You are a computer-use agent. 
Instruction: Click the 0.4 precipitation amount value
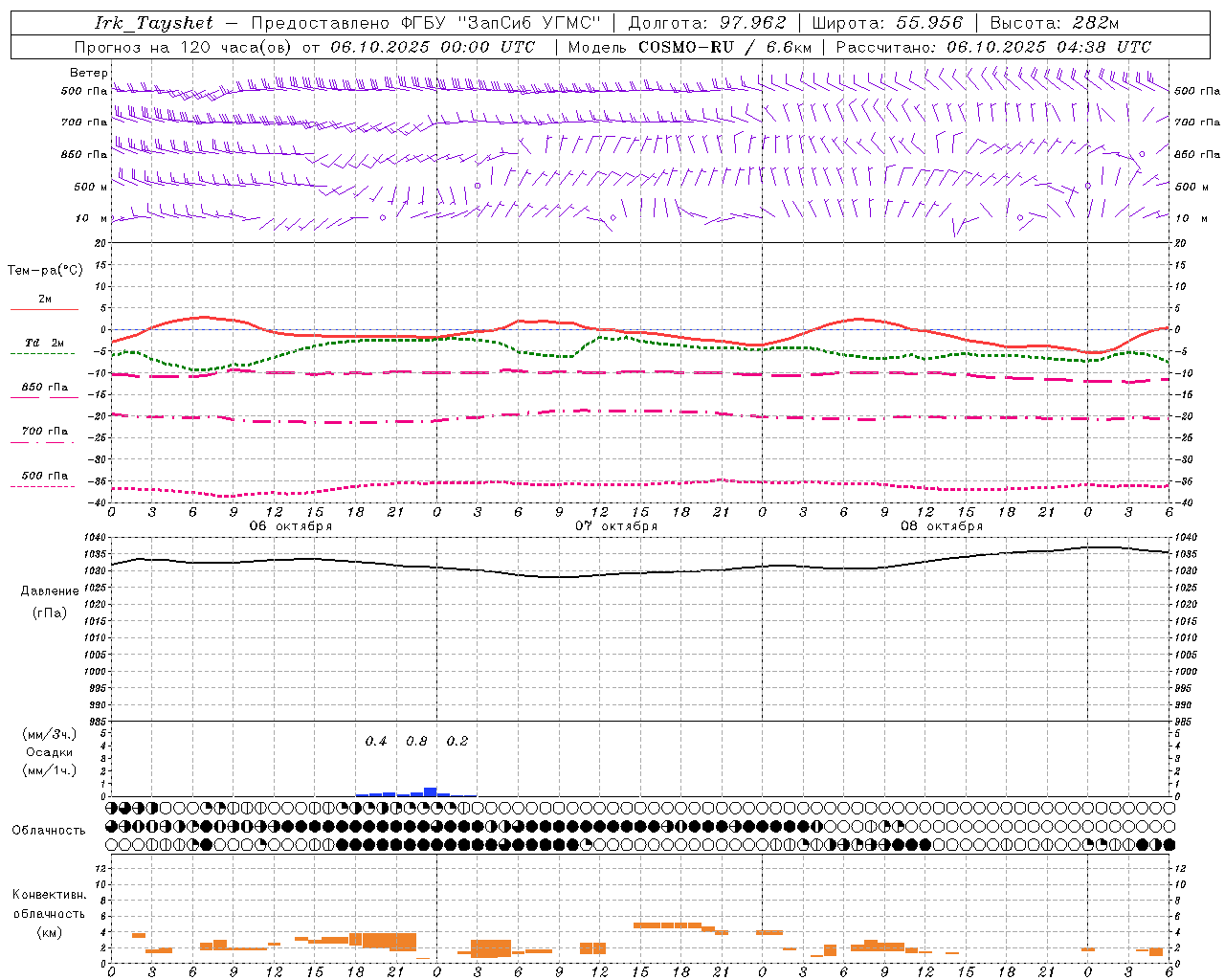(x=376, y=742)
